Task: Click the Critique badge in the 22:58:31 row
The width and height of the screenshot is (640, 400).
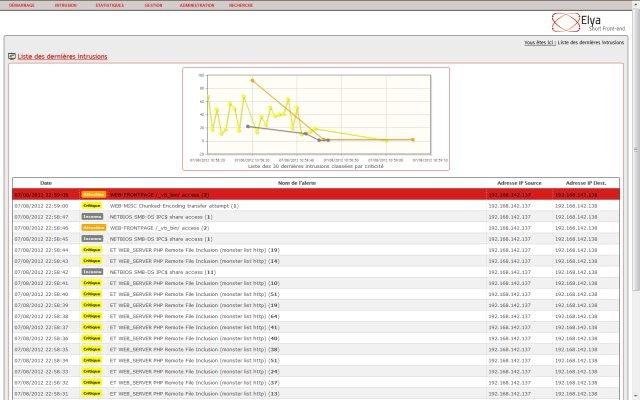Action: click(x=91, y=393)
